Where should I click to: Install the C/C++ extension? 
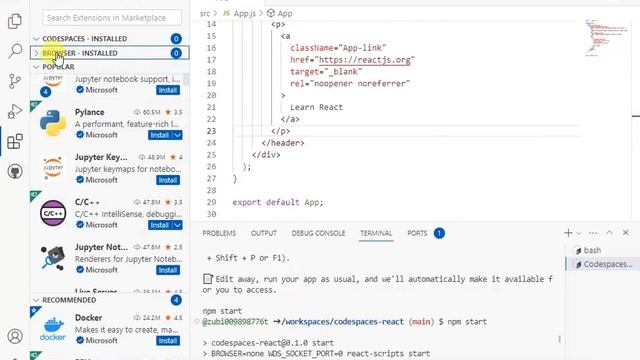[x=160, y=225]
